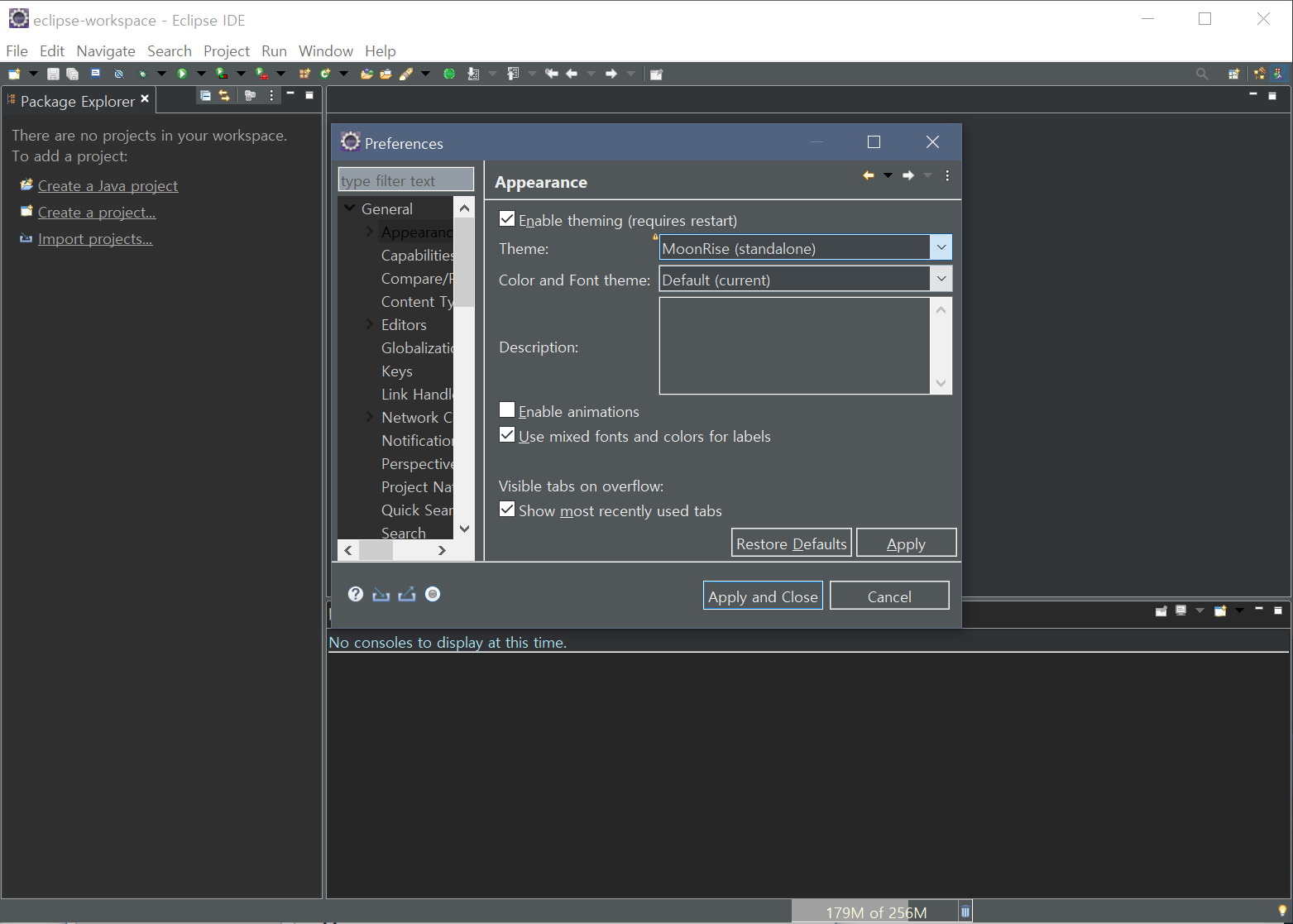Image resolution: width=1293 pixels, height=924 pixels.
Task: Click the Import projects link
Action: tap(95, 239)
